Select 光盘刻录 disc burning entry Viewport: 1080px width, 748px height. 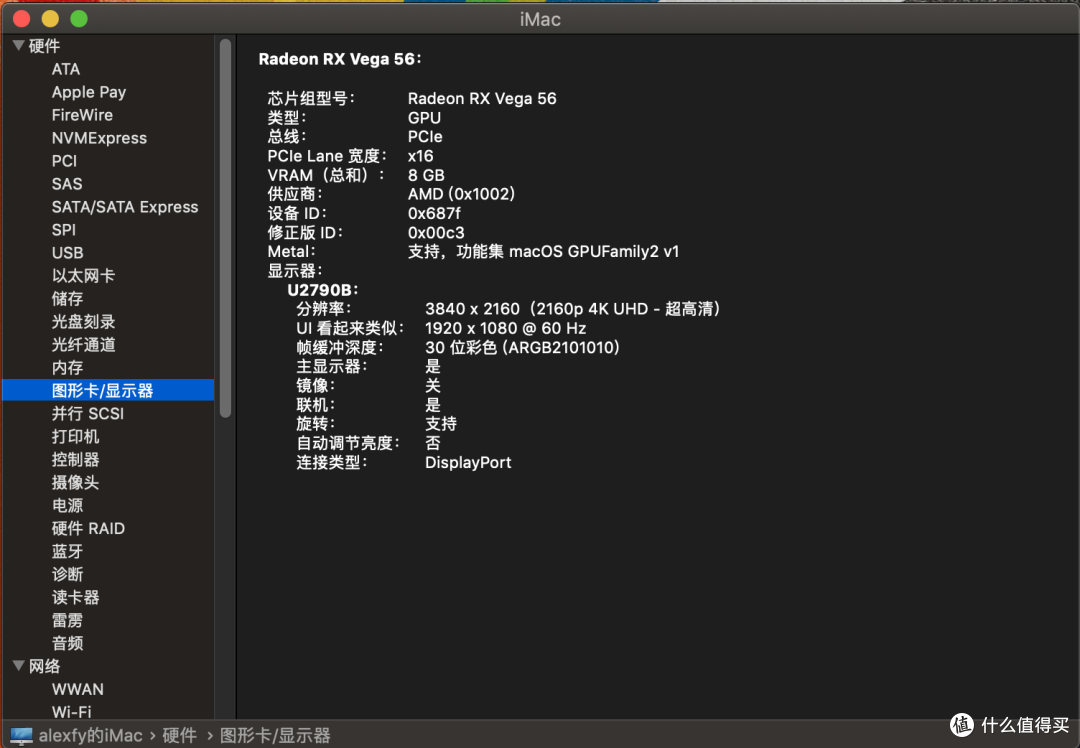point(83,322)
